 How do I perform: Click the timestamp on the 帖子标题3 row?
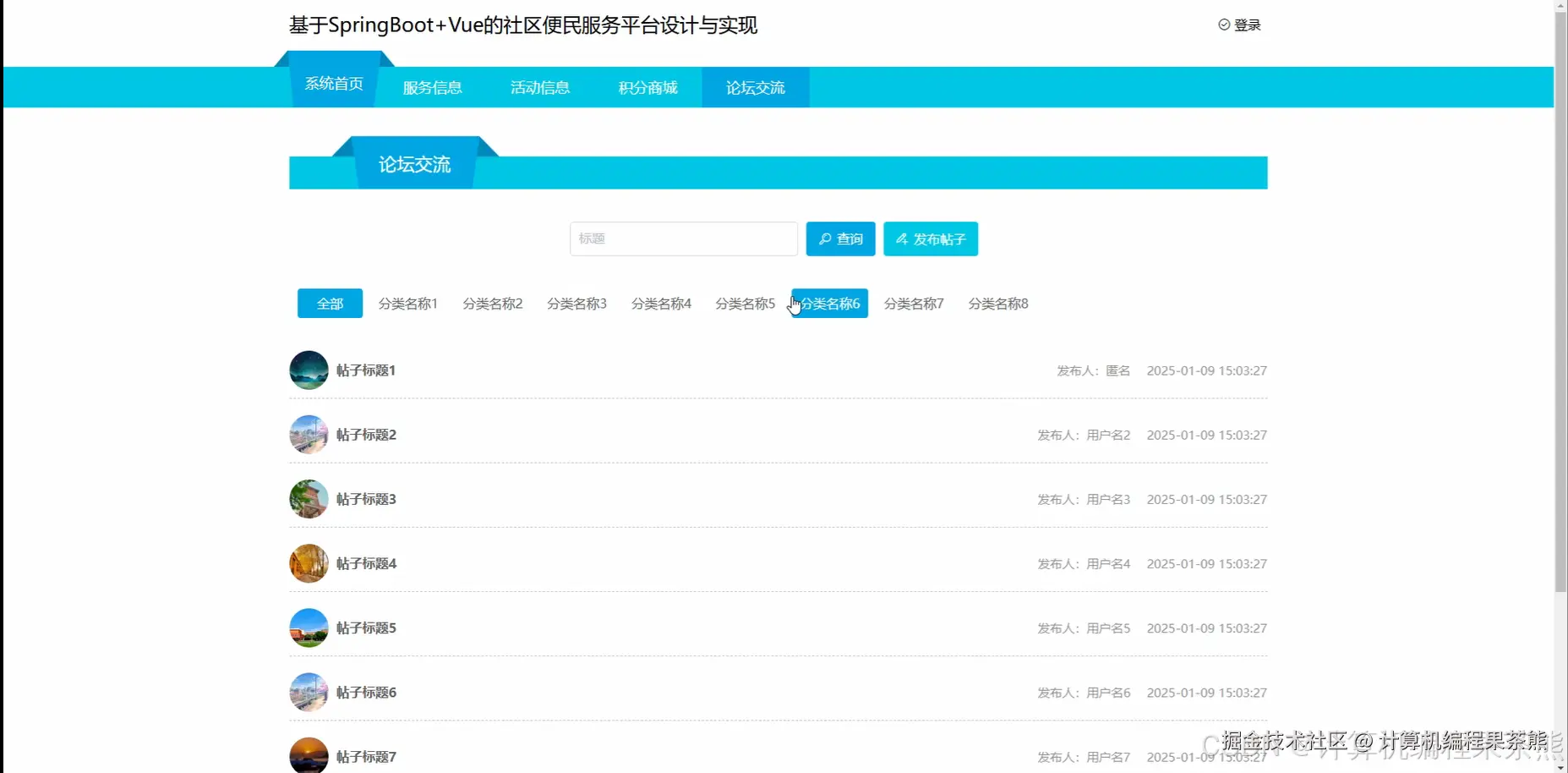tap(1207, 499)
